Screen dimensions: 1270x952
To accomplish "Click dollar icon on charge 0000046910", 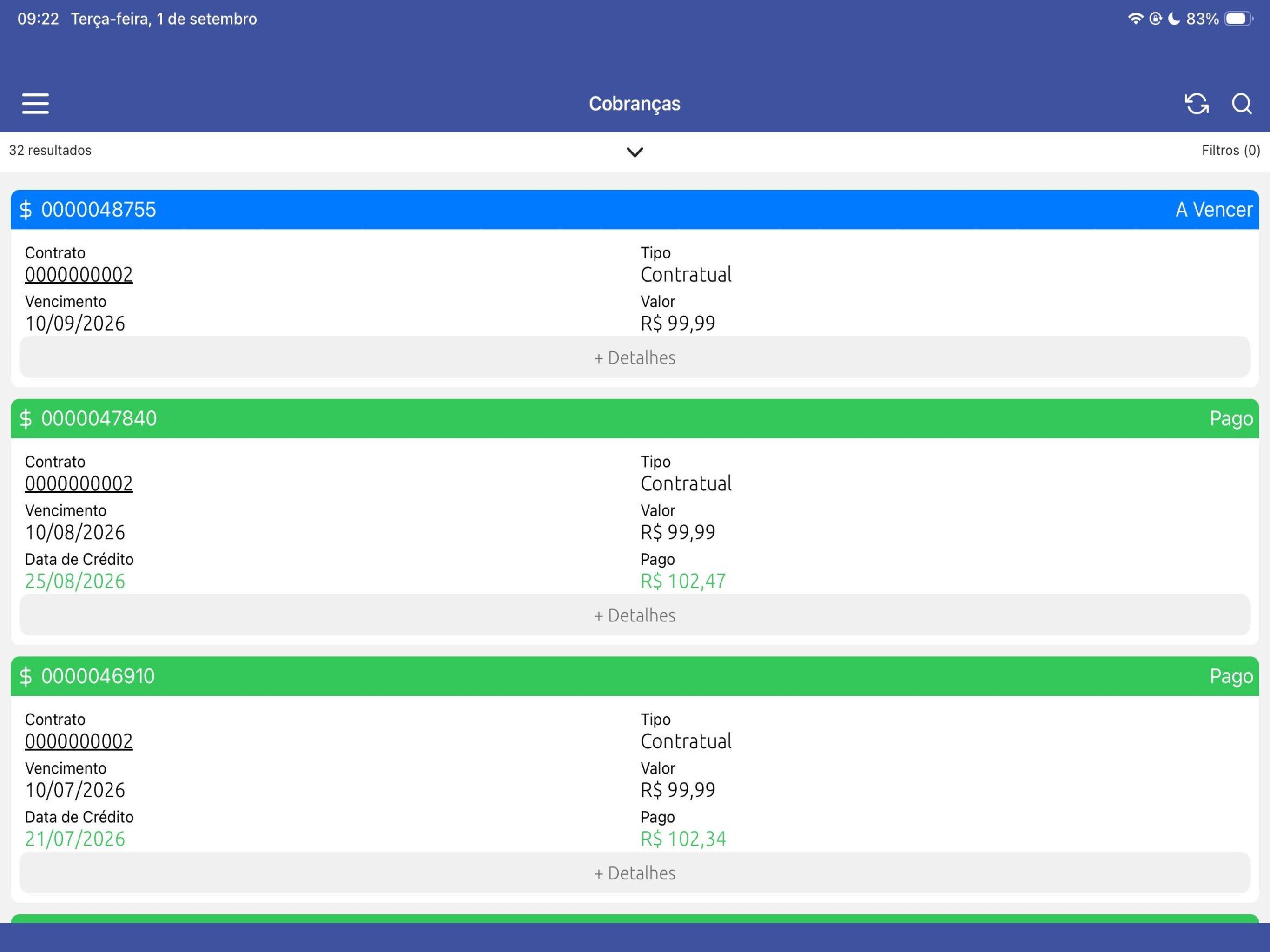I will (x=26, y=676).
